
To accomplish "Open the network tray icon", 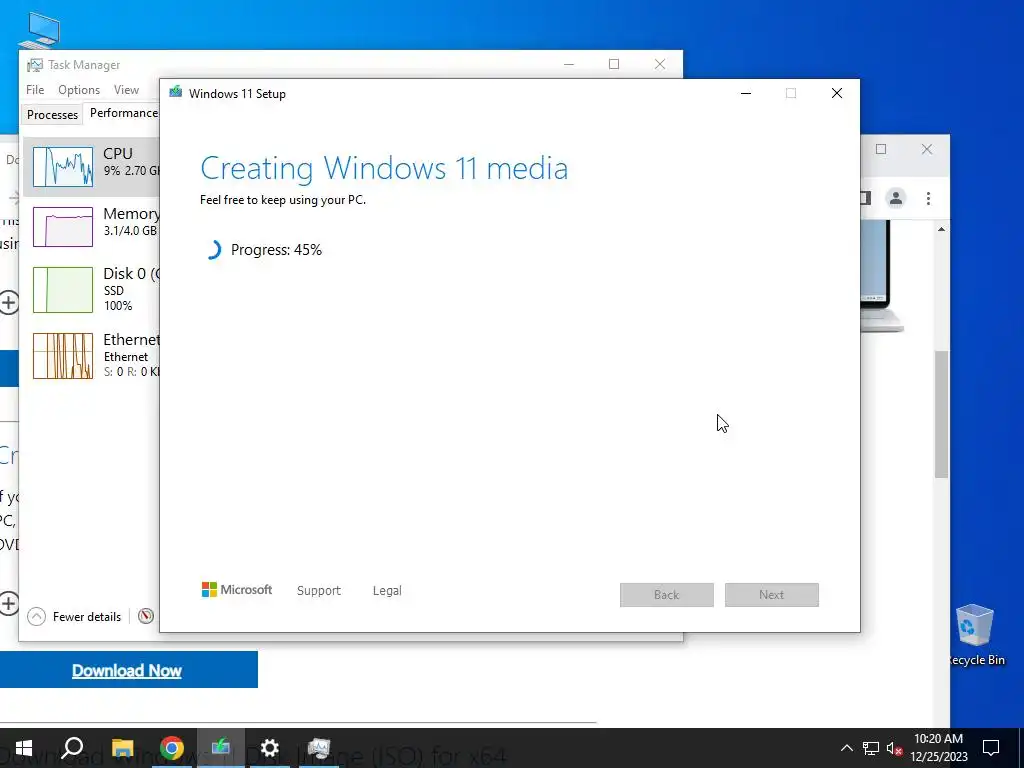I will coord(871,748).
